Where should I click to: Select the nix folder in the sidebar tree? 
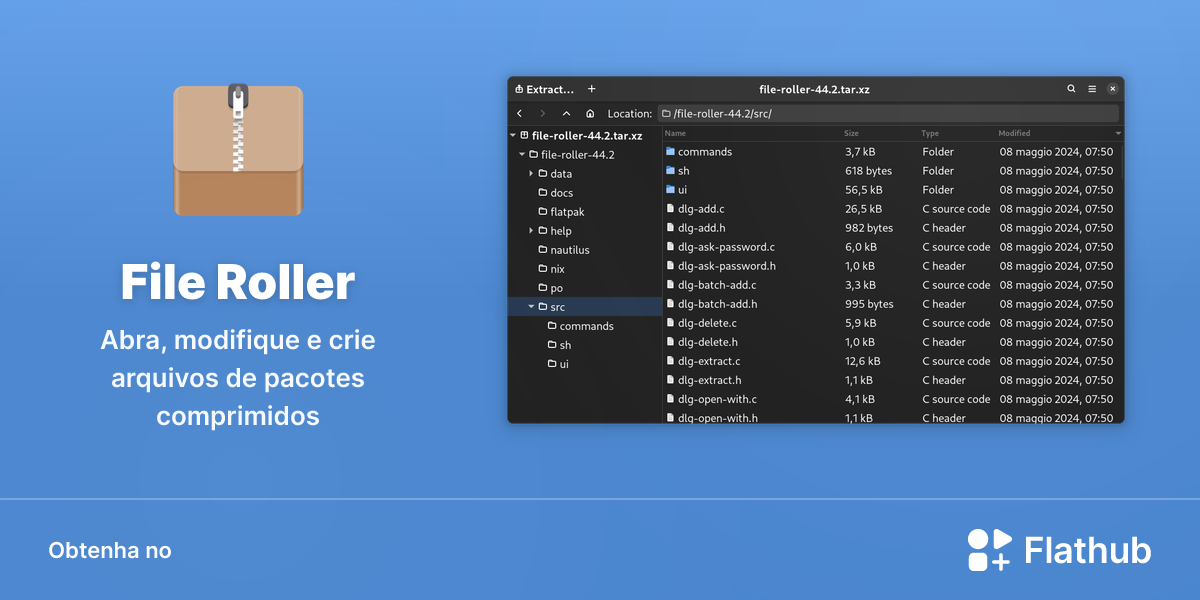point(552,269)
